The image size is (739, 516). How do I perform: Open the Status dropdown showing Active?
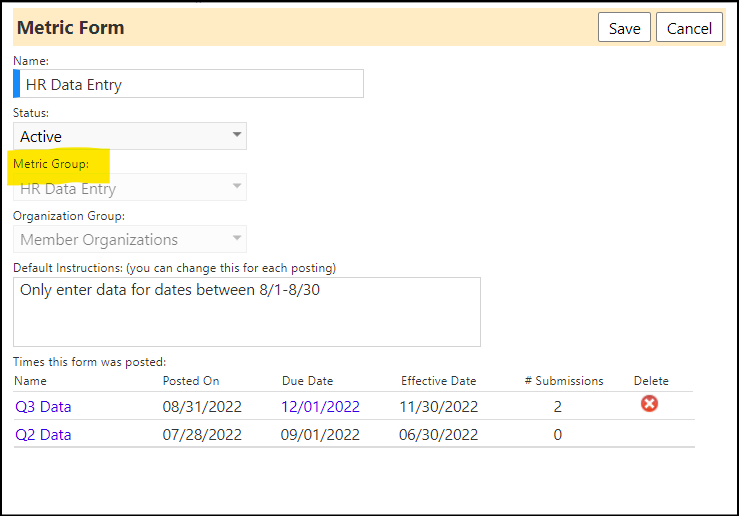(130, 136)
